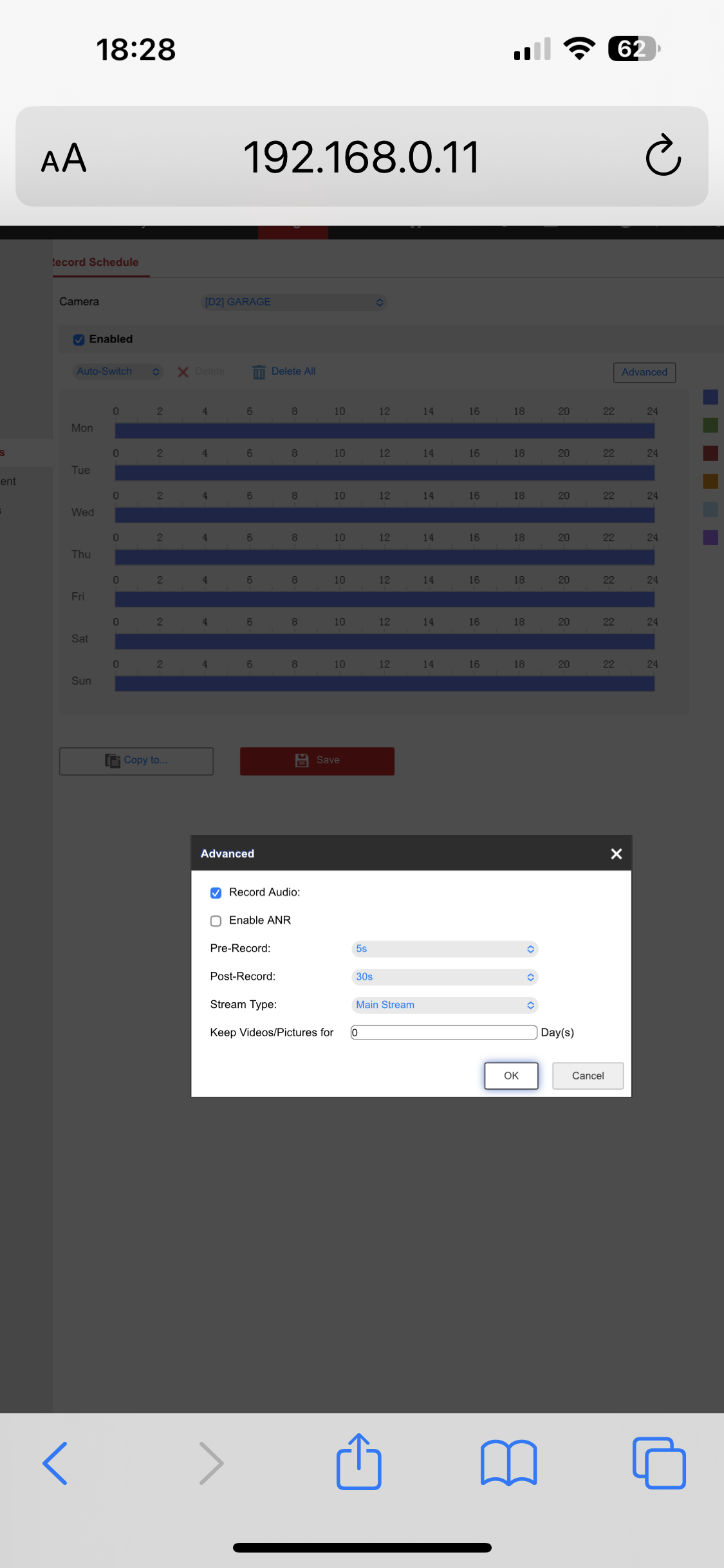Viewport: 724px width, 1568px height.
Task: Click the Keep Videos days input field
Action: [x=443, y=1032]
